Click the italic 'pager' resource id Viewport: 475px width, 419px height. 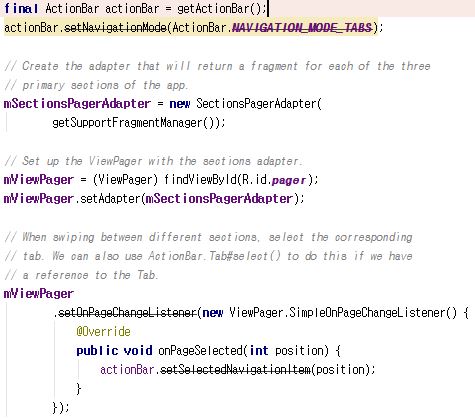click(x=289, y=180)
